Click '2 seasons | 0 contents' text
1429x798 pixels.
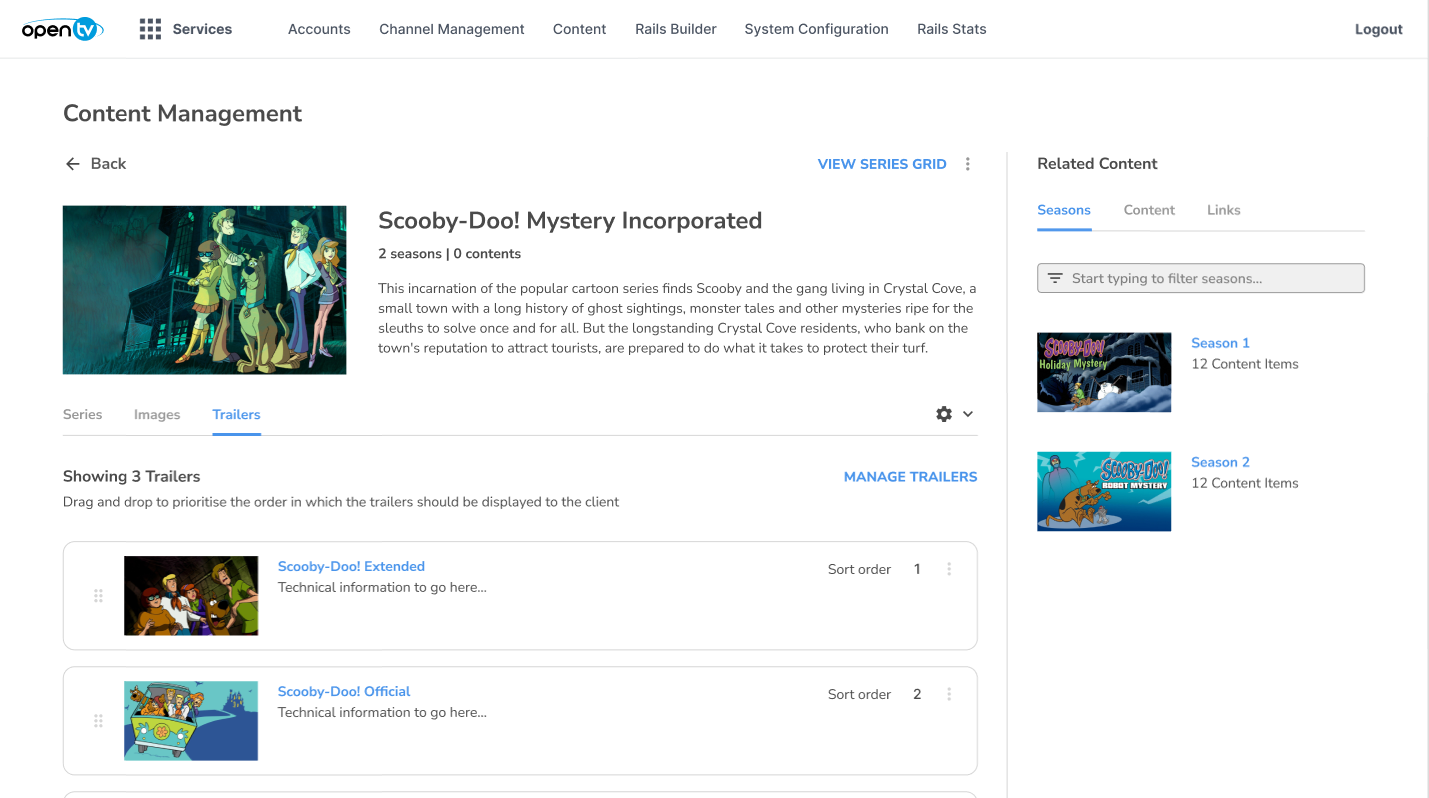point(449,254)
